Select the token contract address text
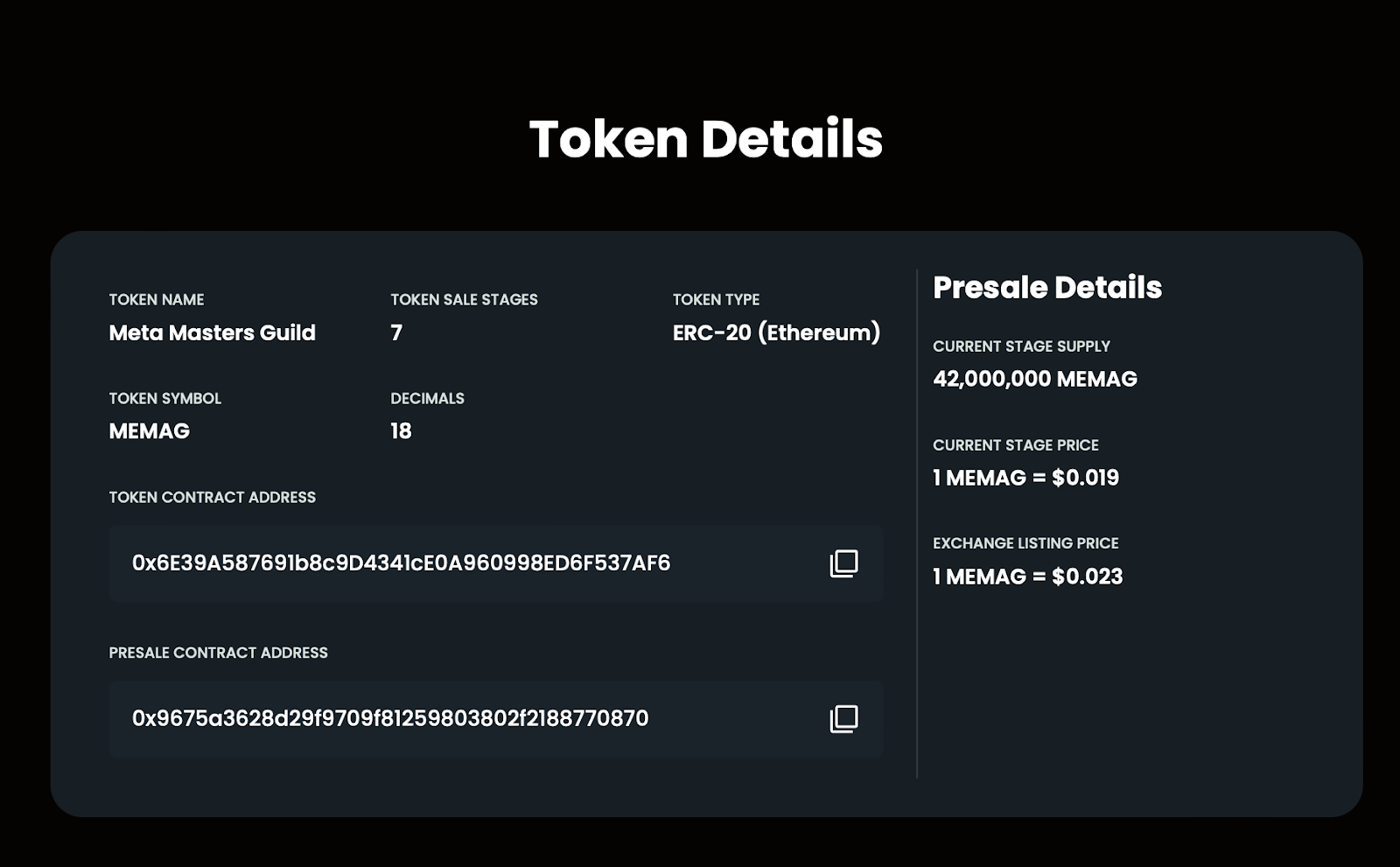 tap(401, 563)
